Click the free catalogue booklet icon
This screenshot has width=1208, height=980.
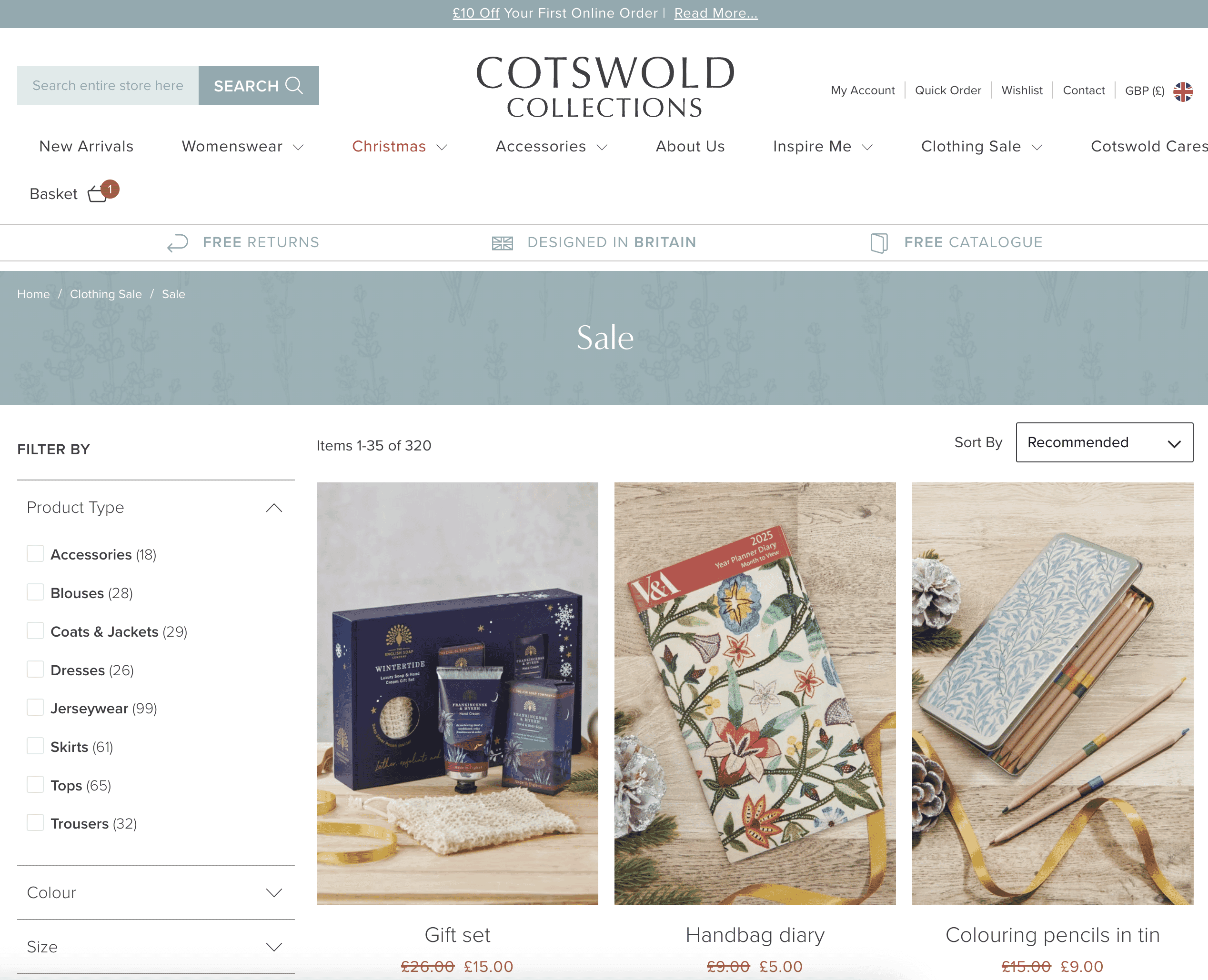[879, 243]
